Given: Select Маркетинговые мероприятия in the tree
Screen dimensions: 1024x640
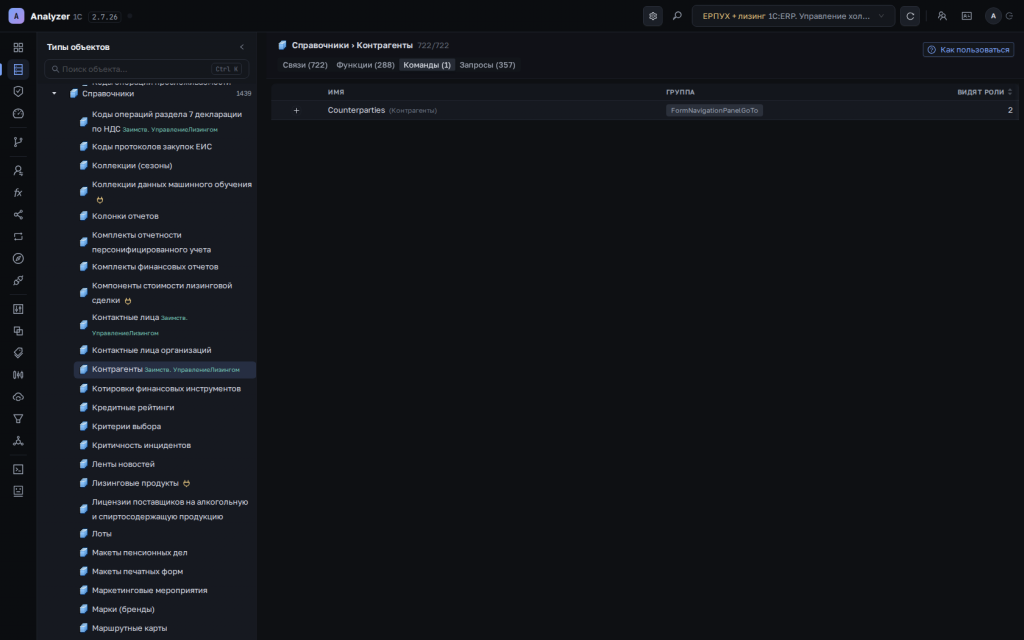Looking at the screenshot, I should [x=150, y=590].
